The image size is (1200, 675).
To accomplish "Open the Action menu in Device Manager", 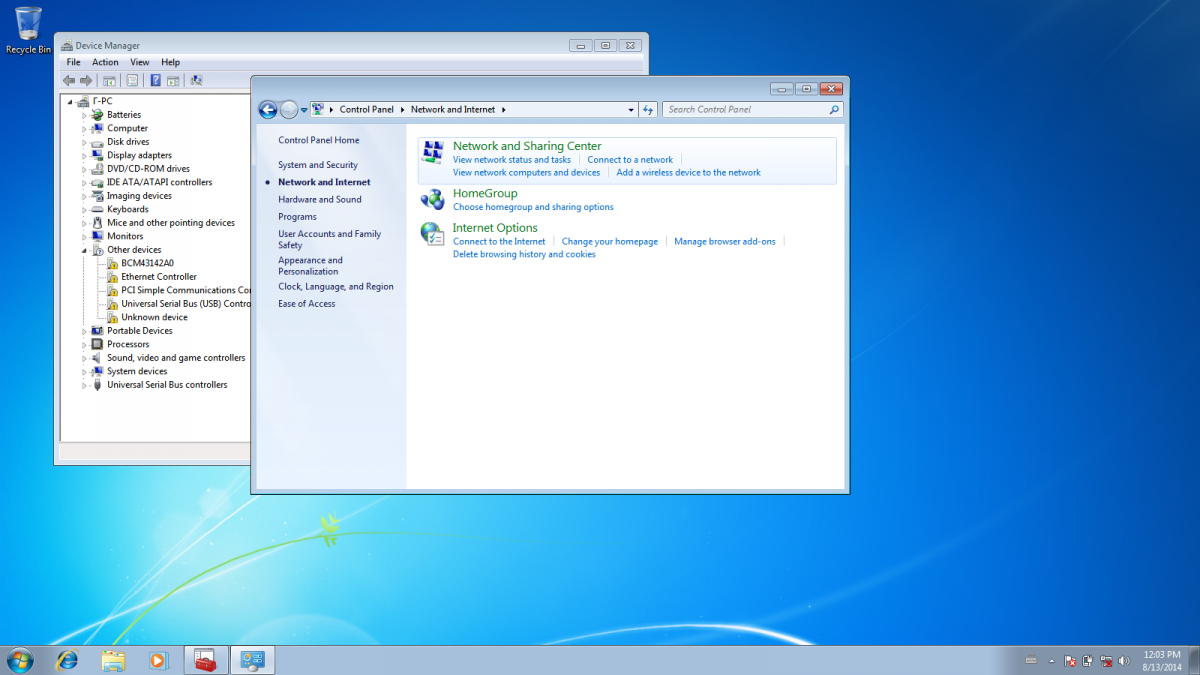I will pyautogui.click(x=105, y=62).
